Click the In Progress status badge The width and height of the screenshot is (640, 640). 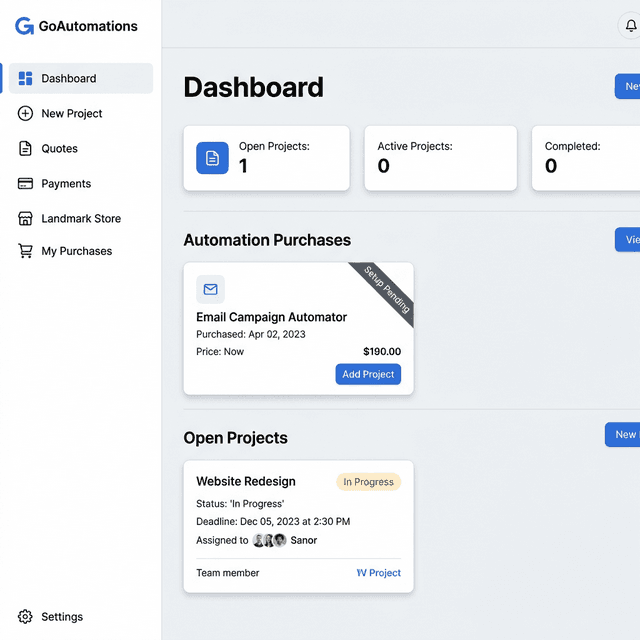369,482
